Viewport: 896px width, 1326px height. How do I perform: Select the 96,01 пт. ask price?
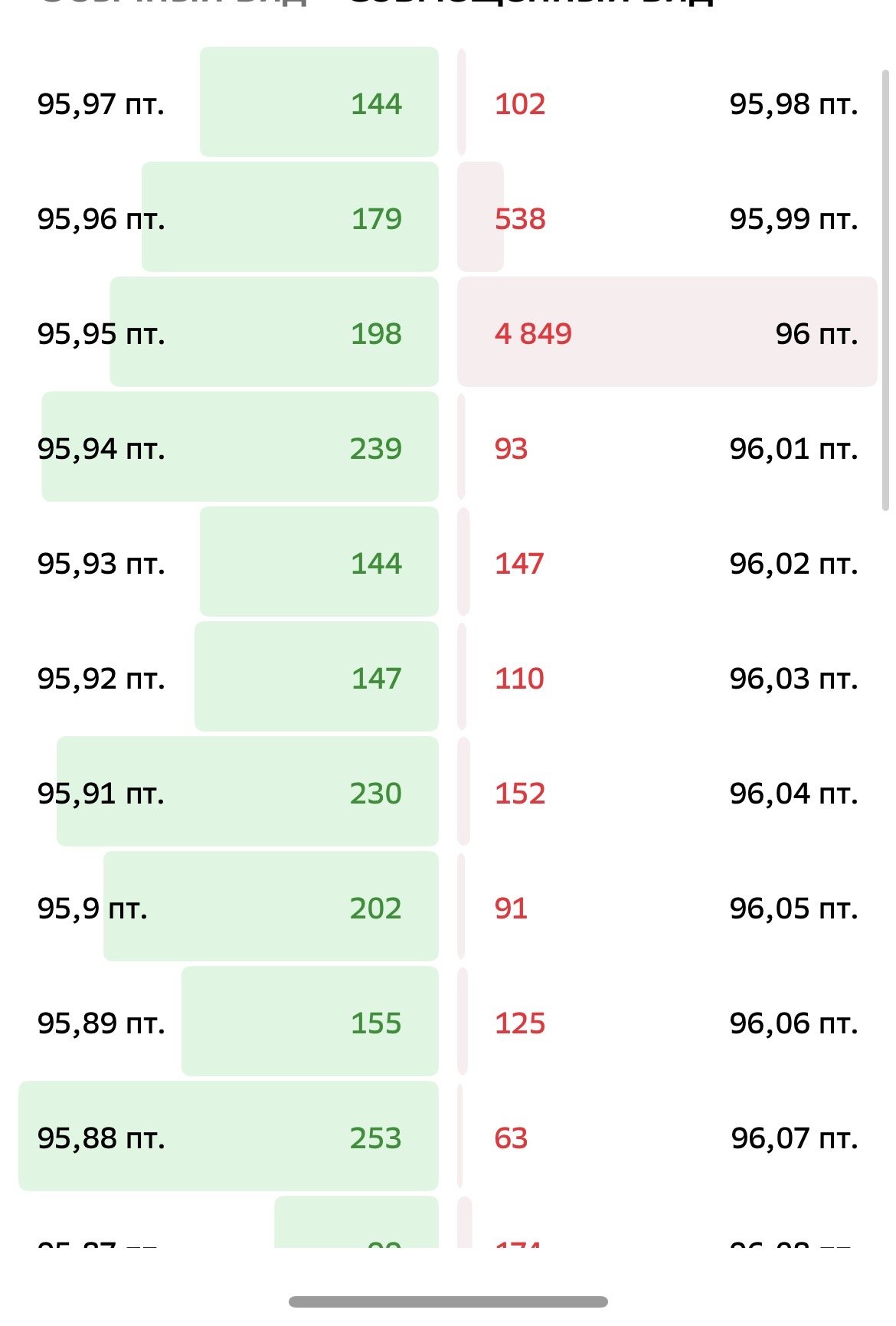[x=793, y=449]
